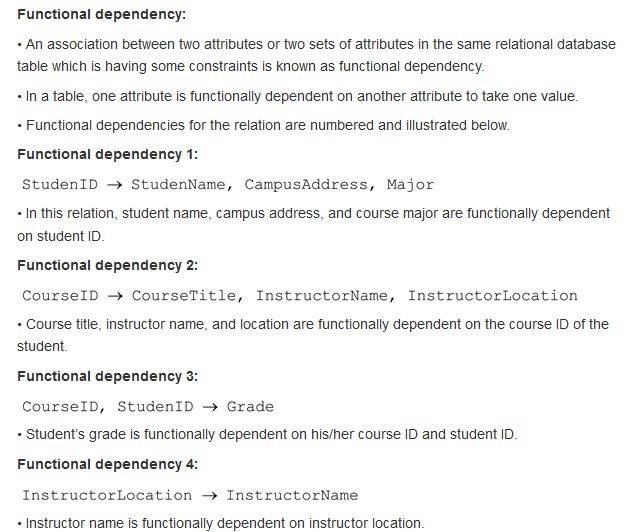630x532 pixels.
Task: Click the arrow after CourseID in dependency 2
Action: pyautogui.click(x=115, y=296)
